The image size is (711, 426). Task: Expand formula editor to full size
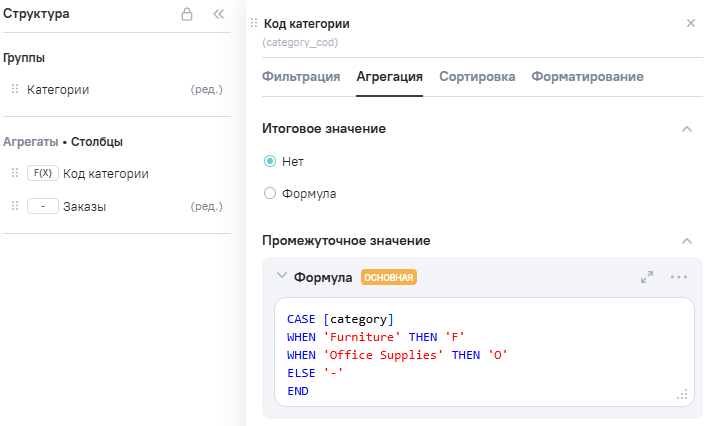click(647, 277)
